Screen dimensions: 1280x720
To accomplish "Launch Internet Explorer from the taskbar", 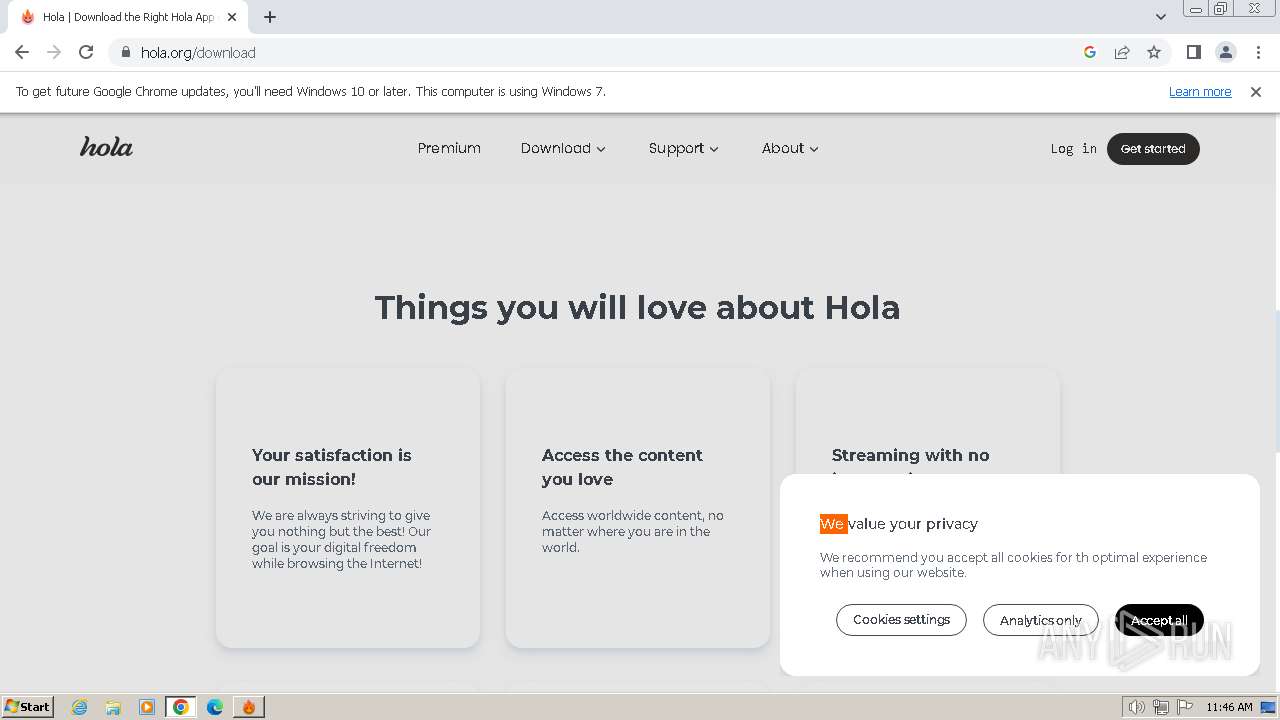I will [x=79, y=707].
